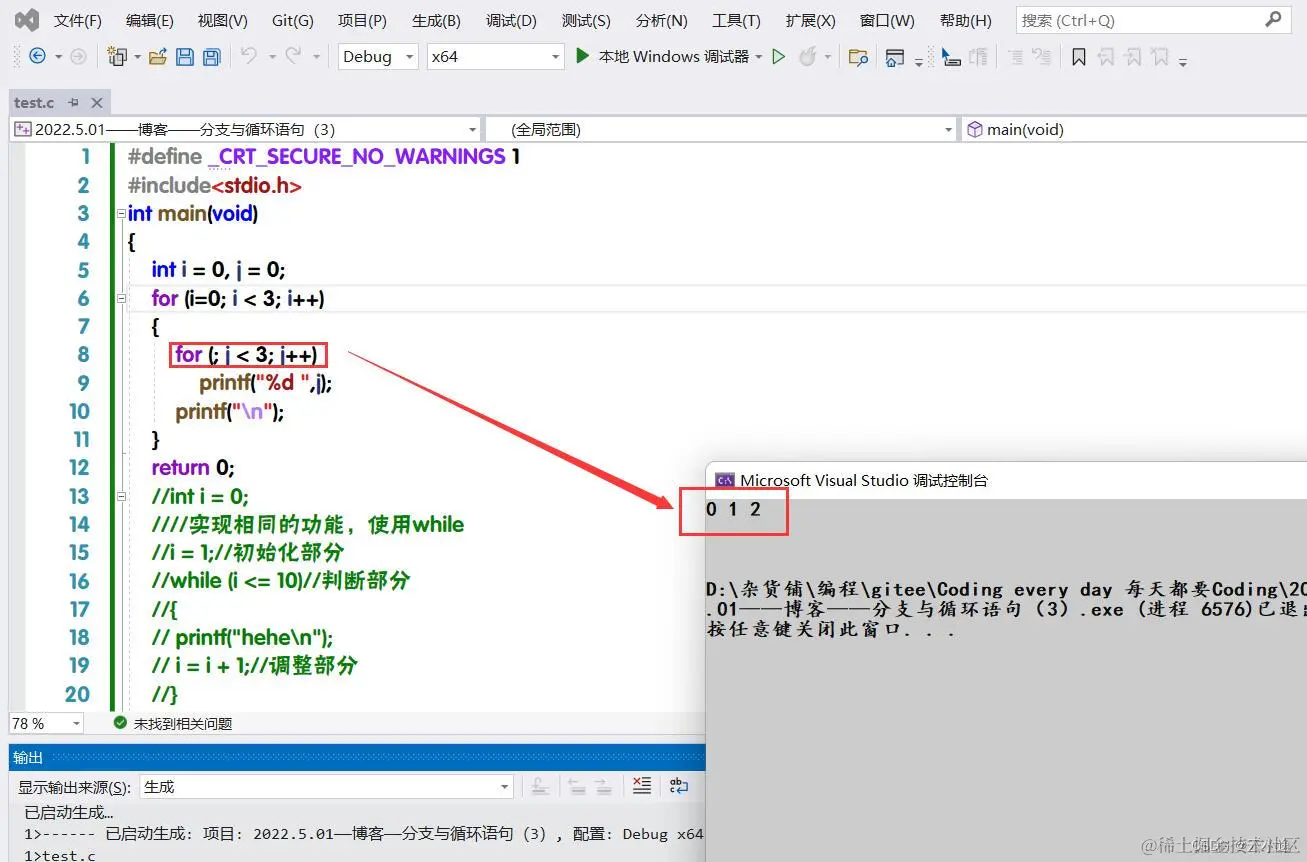Viewport: 1307px width, 862px height.
Task: Open the project scope dropdown 2022.5.01
Action: click(x=246, y=129)
